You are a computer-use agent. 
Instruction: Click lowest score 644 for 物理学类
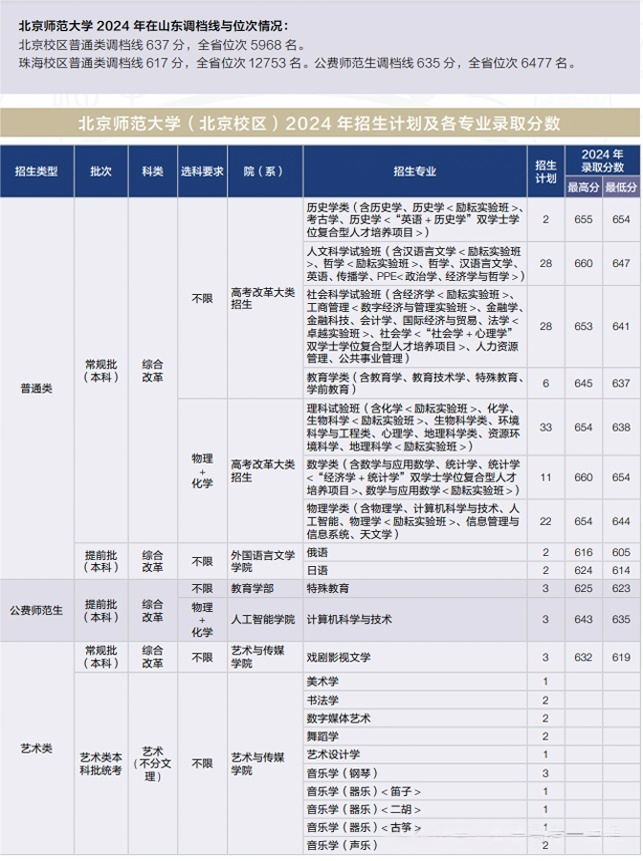621,521
